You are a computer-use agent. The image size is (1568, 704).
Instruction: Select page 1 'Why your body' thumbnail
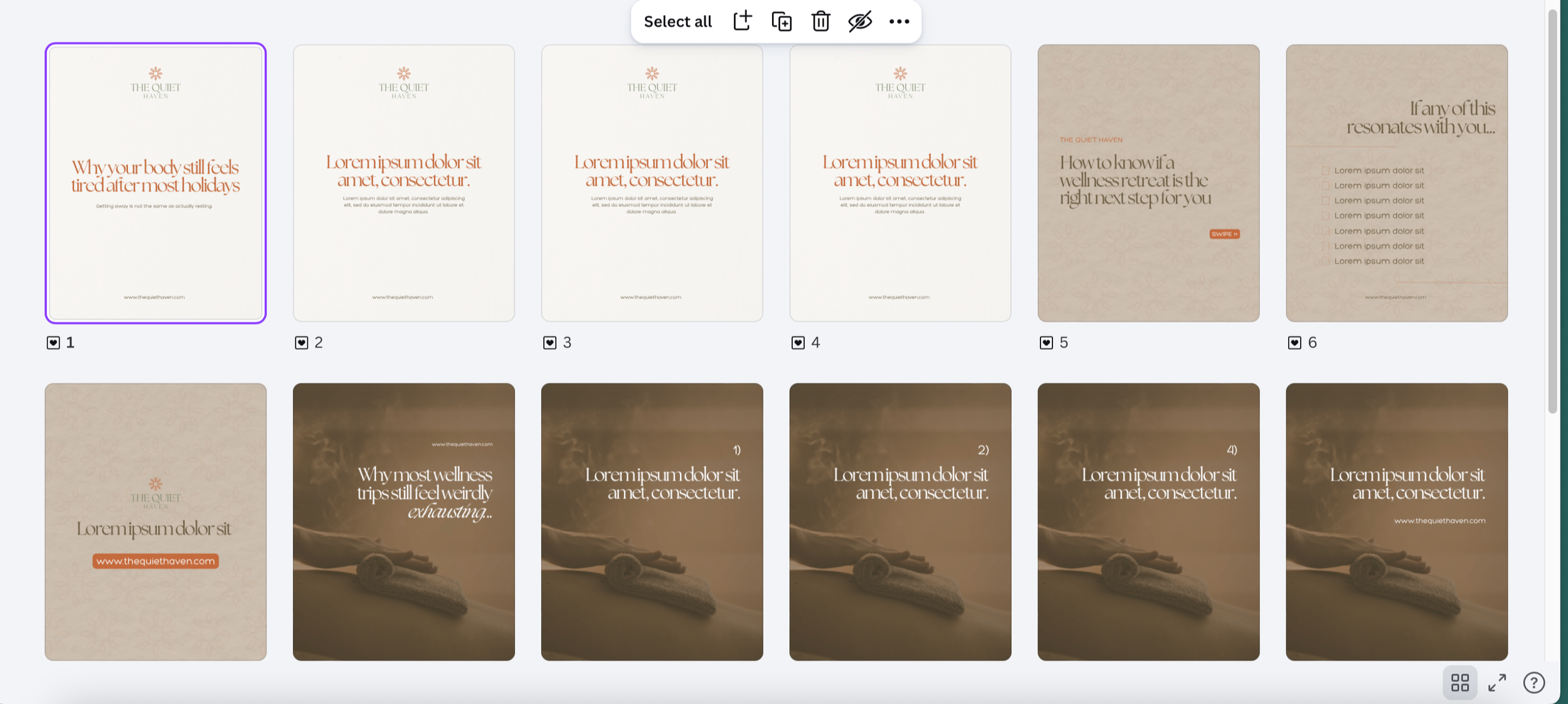156,183
